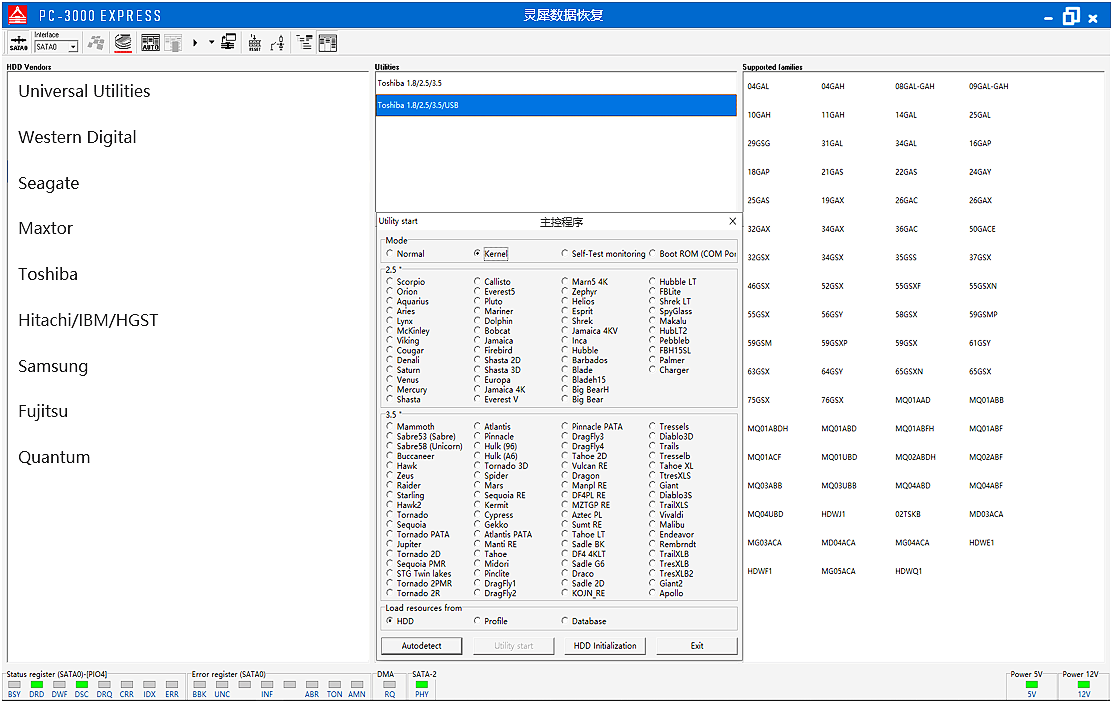This screenshot has height=704, width=1112.
Task: Click the HDD Initialization button
Action: click(605, 646)
